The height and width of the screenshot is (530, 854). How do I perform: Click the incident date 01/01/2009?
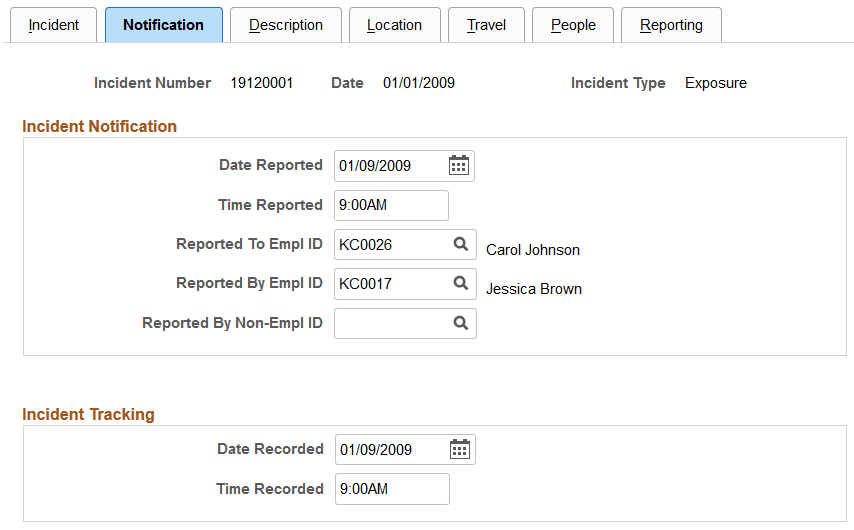(419, 83)
